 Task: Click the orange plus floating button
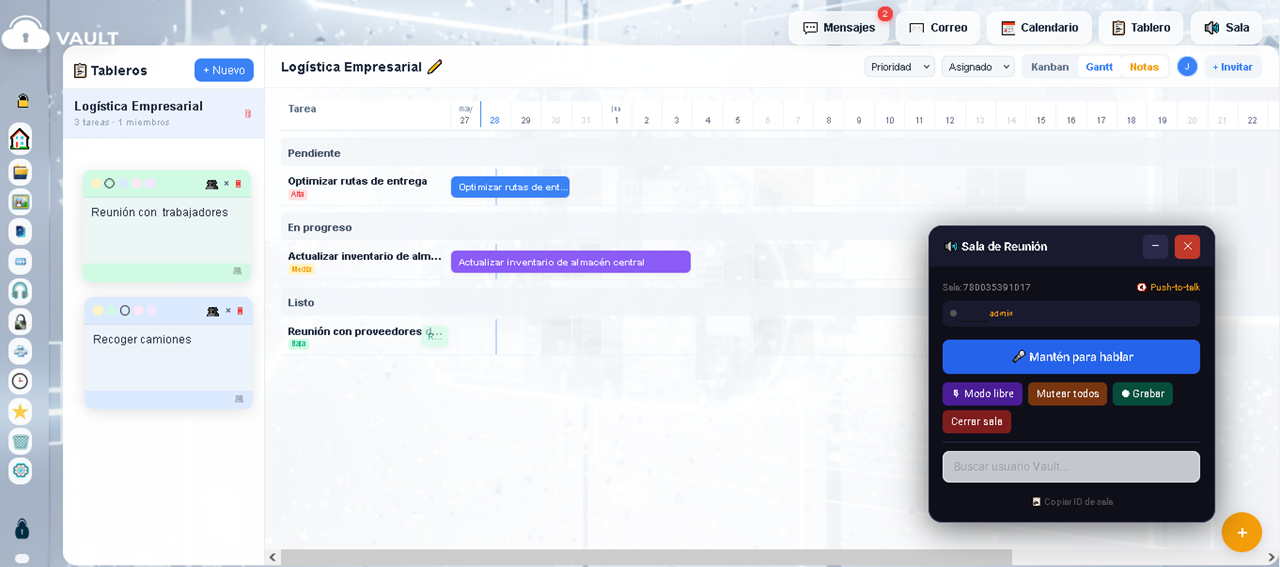(x=1242, y=532)
